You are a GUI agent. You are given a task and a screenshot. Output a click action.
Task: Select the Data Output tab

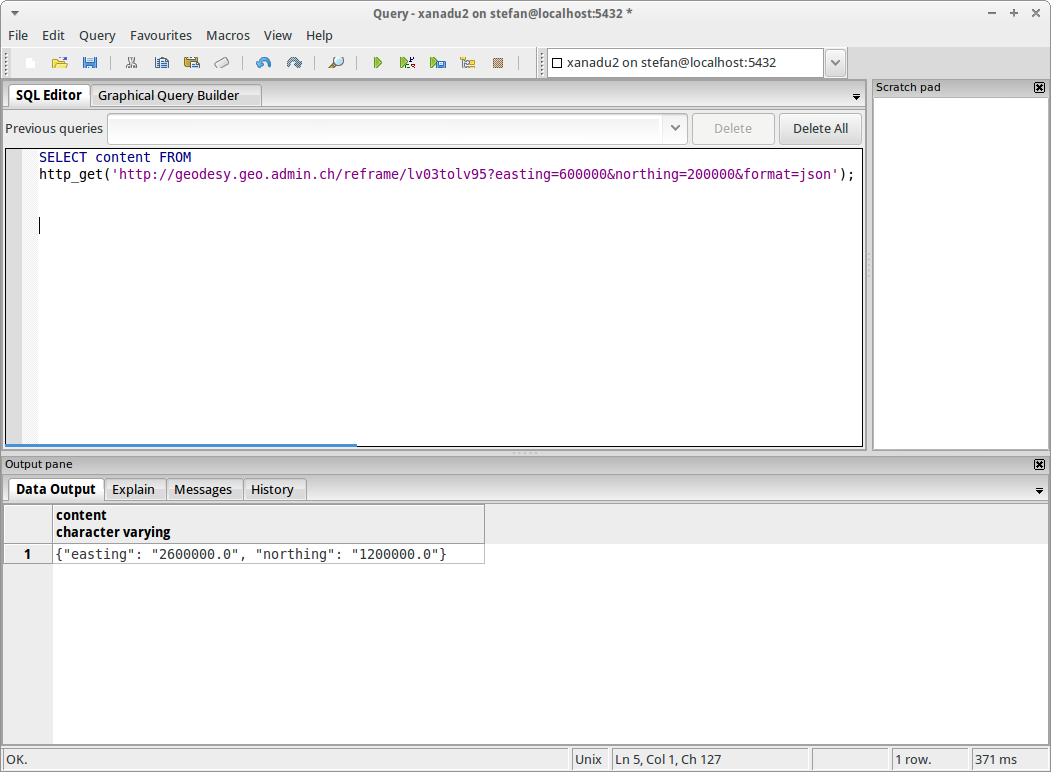tap(56, 489)
